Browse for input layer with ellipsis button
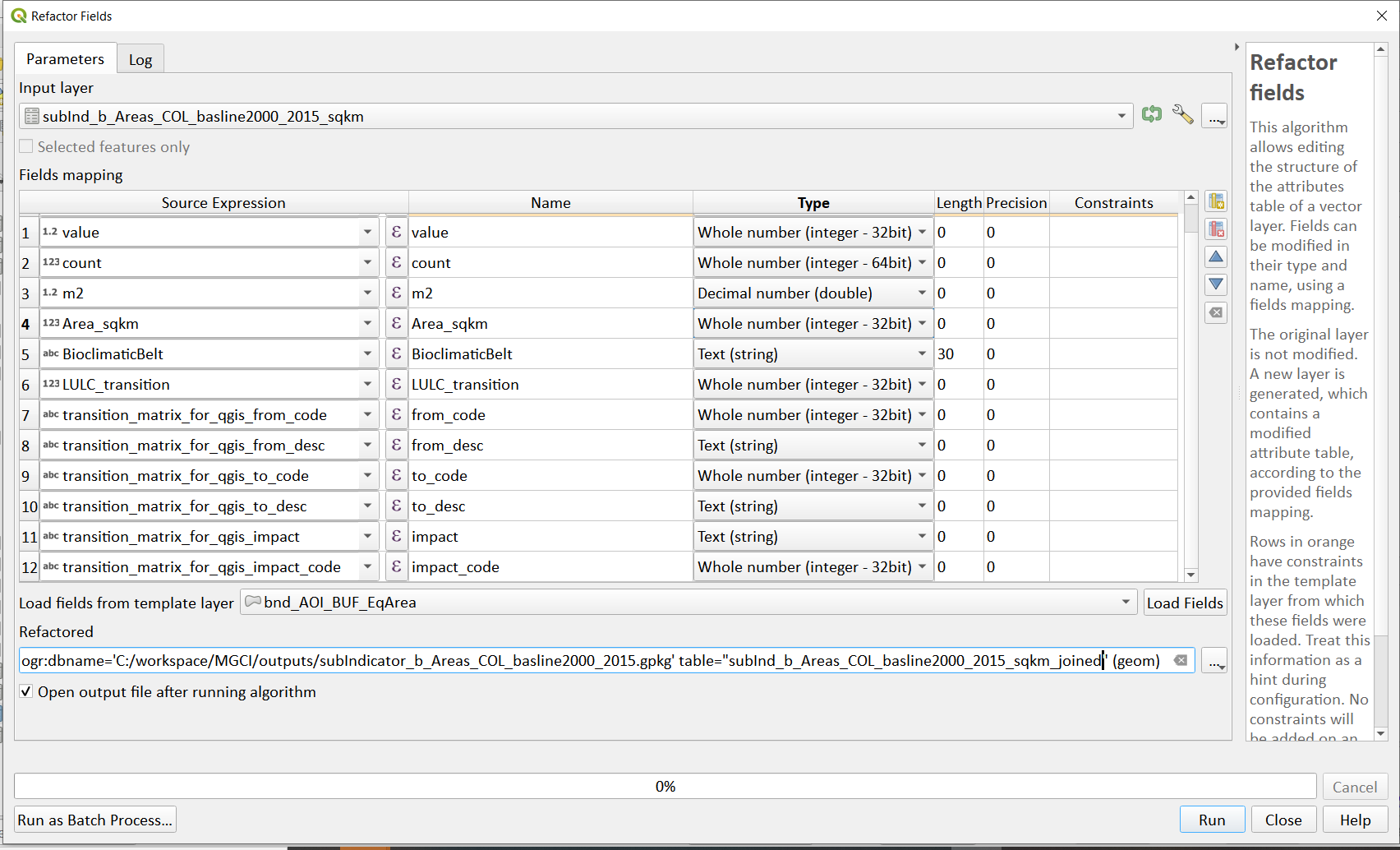This screenshot has height=850, width=1400. pyautogui.click(x=1214, y=116)
